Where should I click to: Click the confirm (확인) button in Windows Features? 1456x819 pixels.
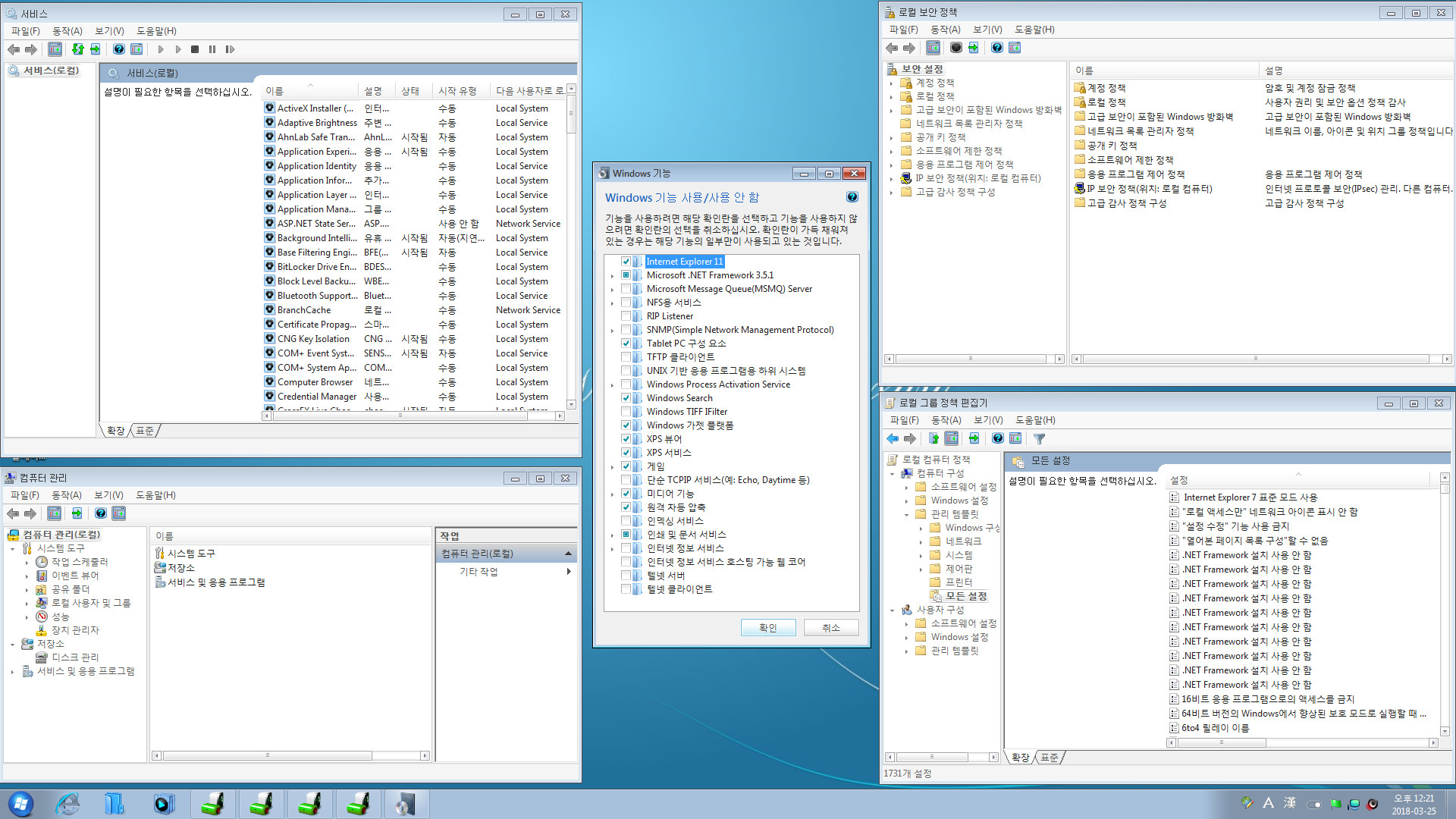(768, 628)
